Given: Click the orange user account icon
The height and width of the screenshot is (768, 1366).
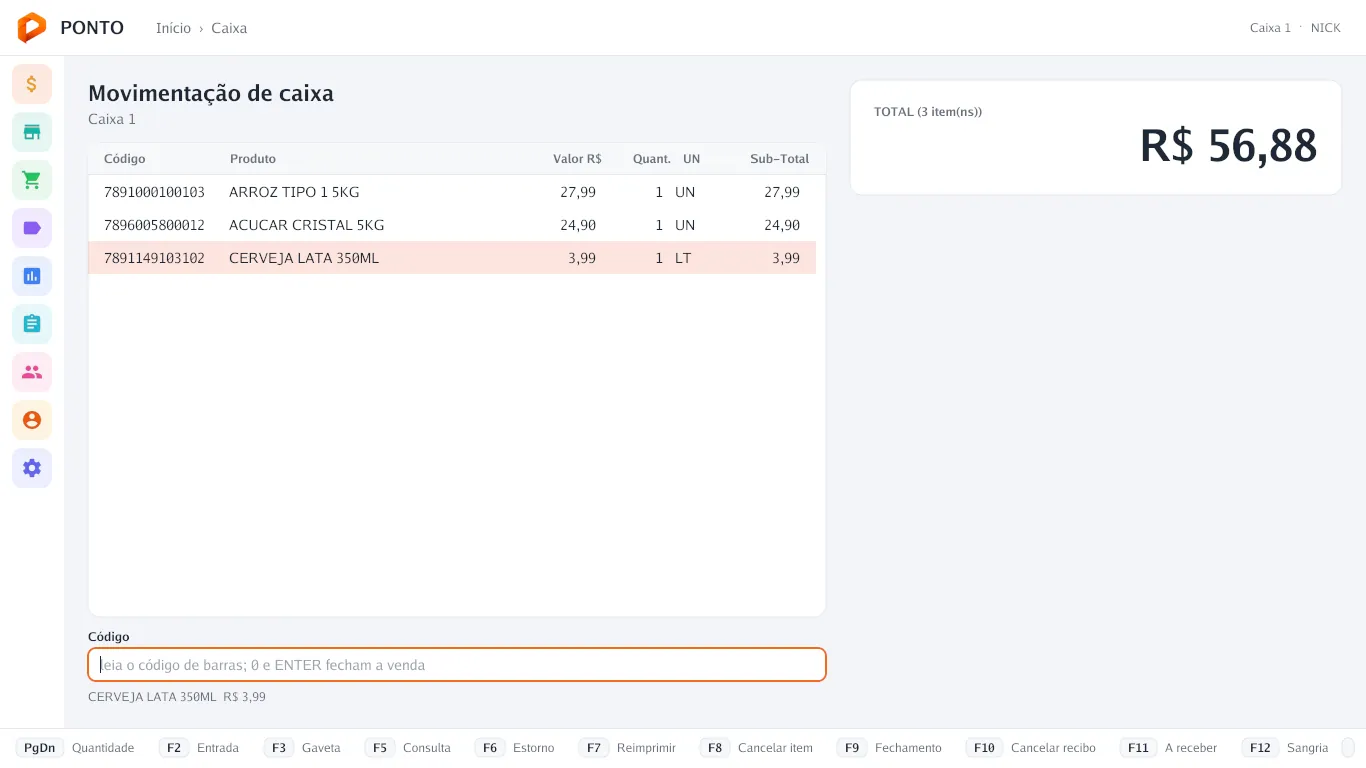Looking at the screenshot, I should [x=32, y=420].
